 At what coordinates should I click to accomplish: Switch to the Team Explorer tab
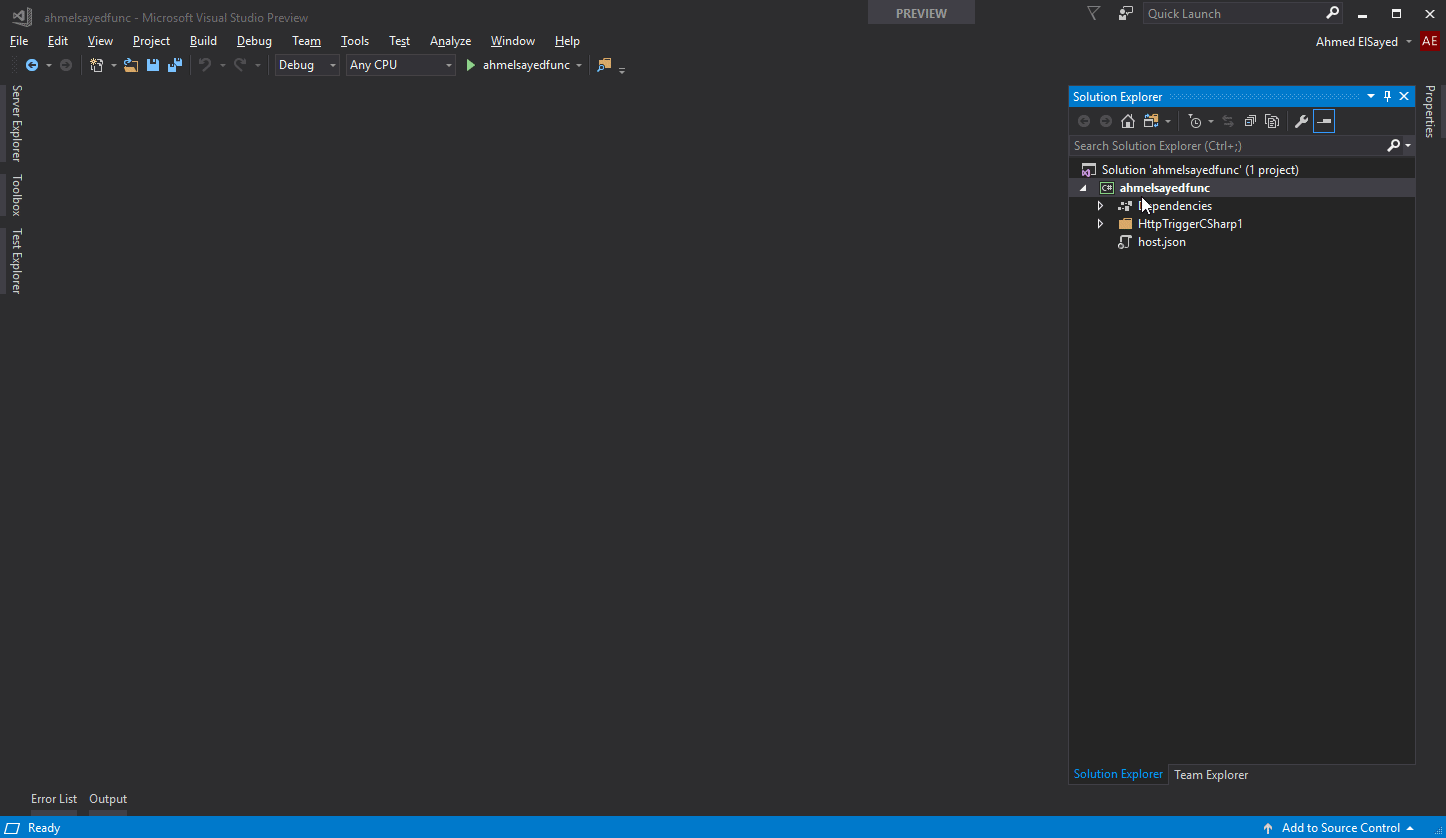1210,774
